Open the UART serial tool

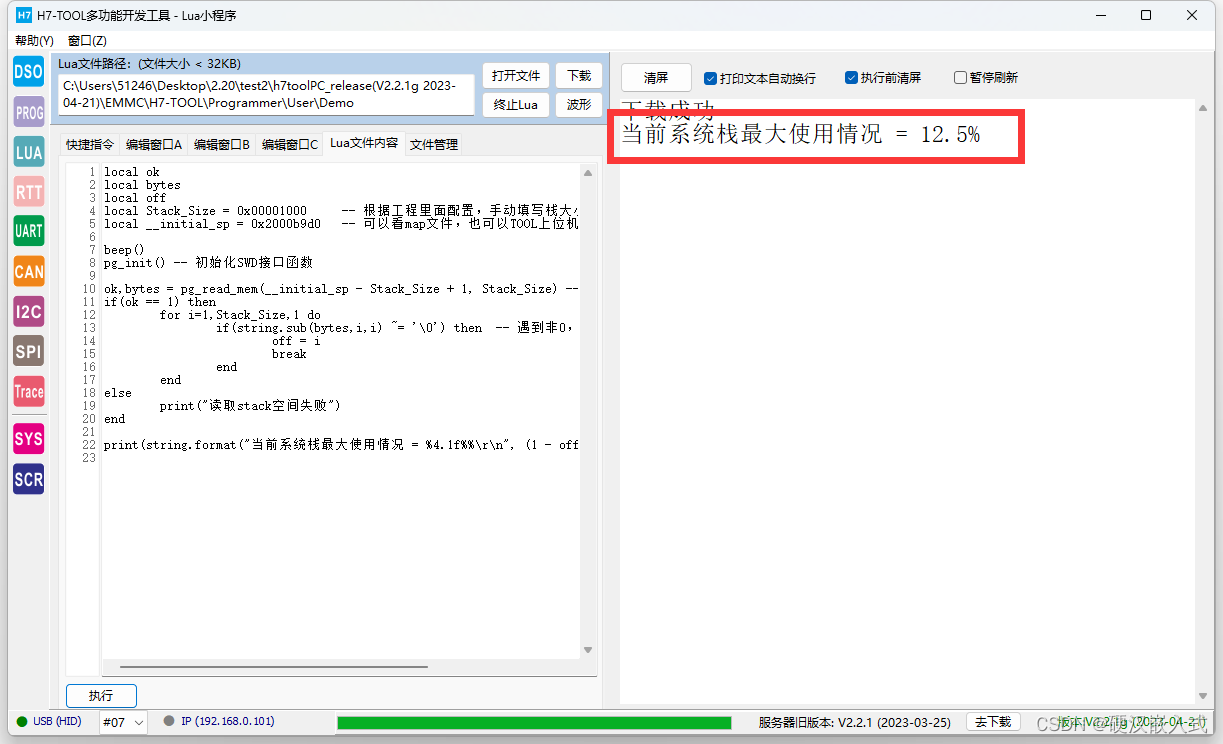29,231
